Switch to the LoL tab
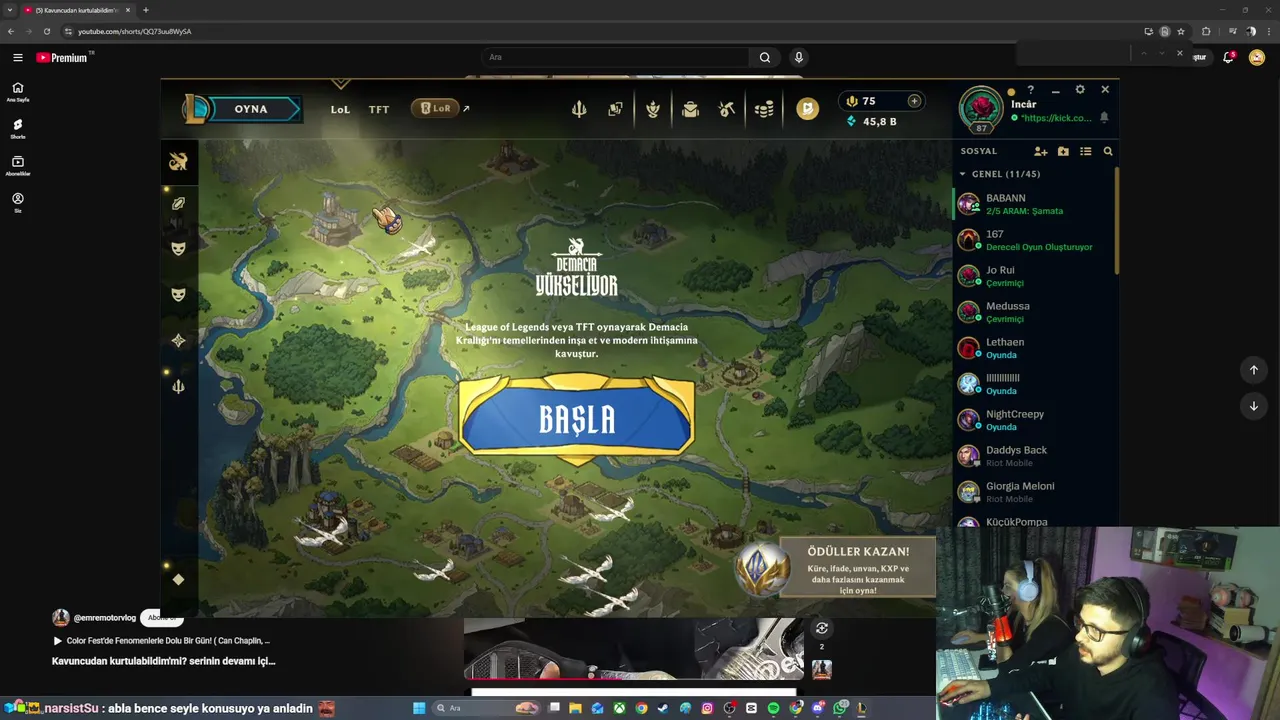 tap(340, 109)
